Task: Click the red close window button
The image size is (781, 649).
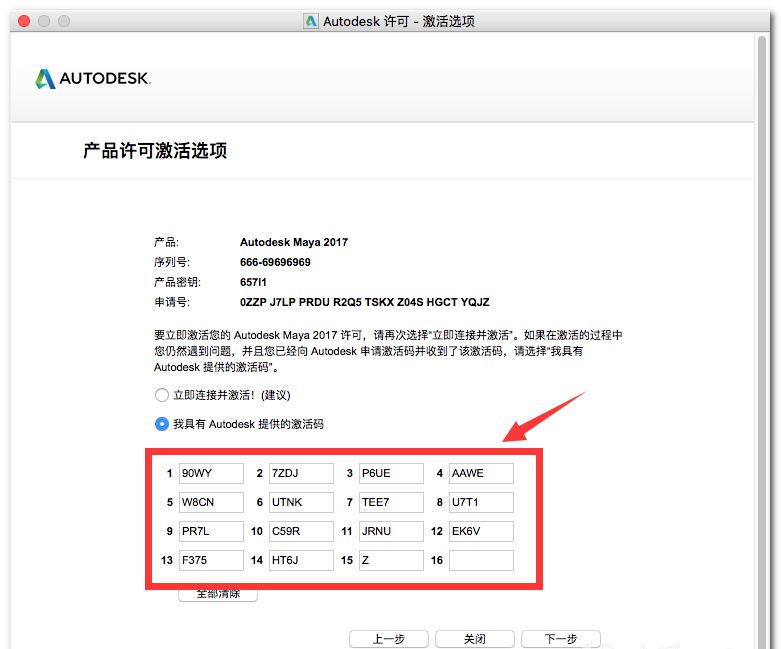Action: tap(24, 21)
